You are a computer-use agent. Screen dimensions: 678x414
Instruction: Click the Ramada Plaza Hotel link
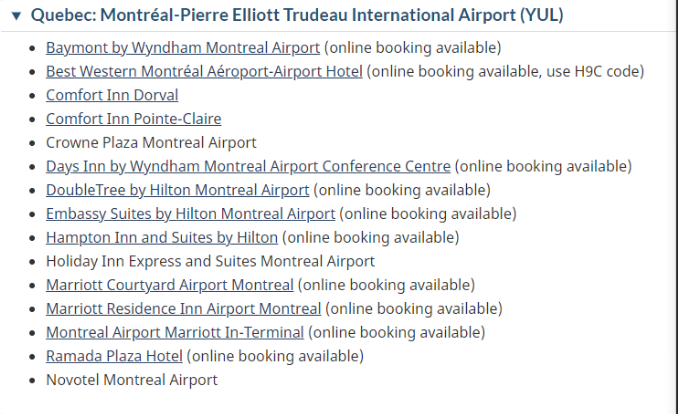(114, 356)
